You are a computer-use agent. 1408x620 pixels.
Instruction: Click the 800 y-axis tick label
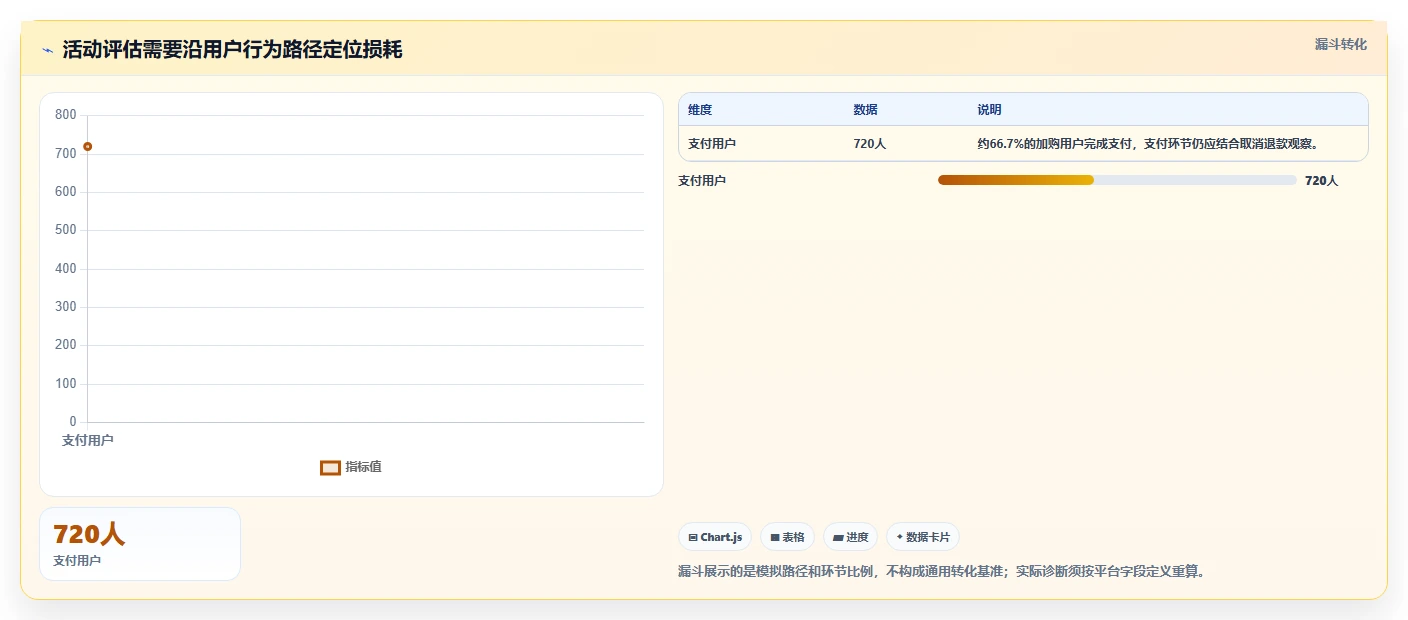point(66,115)
